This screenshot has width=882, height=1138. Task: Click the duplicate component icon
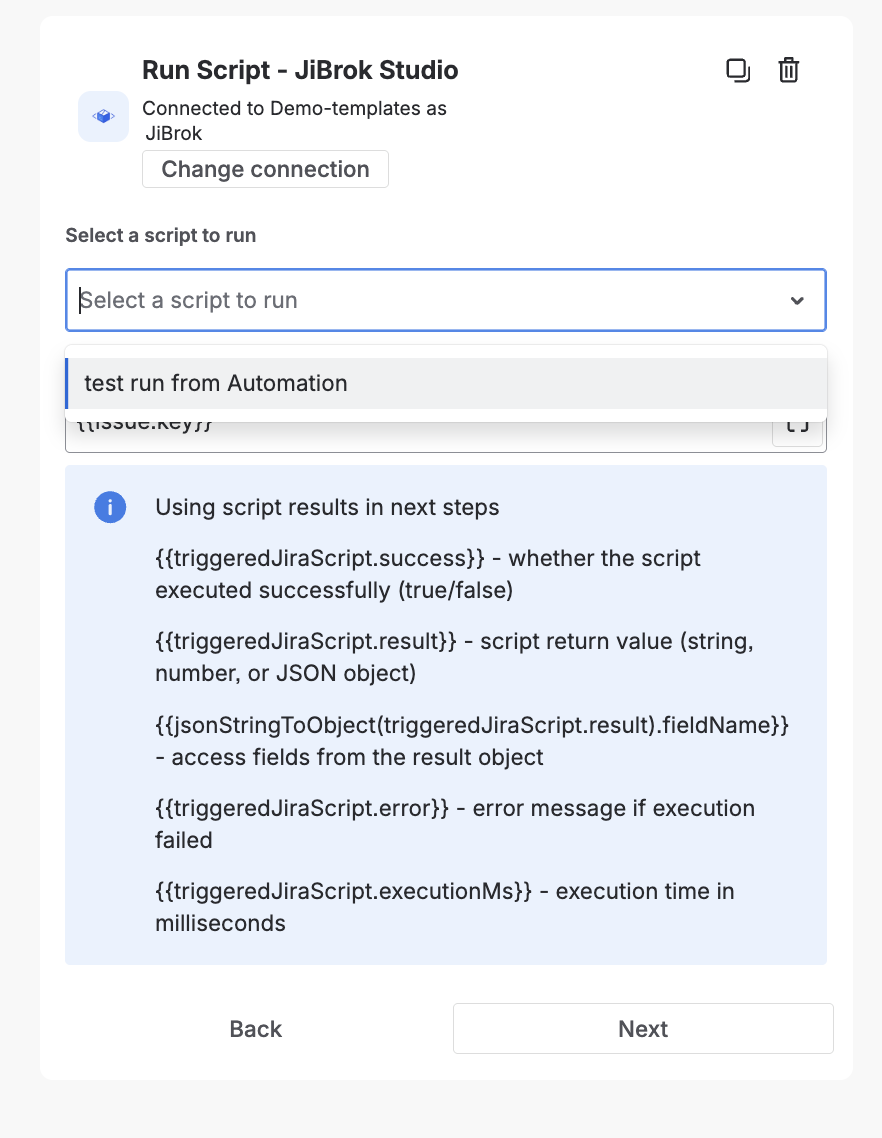click(737, 71)
